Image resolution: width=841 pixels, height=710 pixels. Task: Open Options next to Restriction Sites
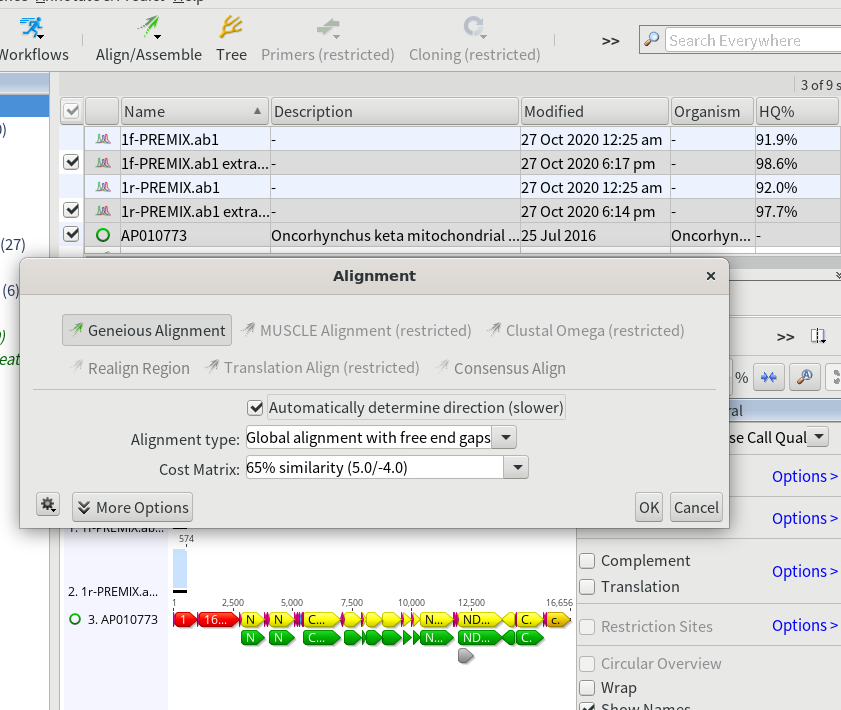click(x=805, y=626)
